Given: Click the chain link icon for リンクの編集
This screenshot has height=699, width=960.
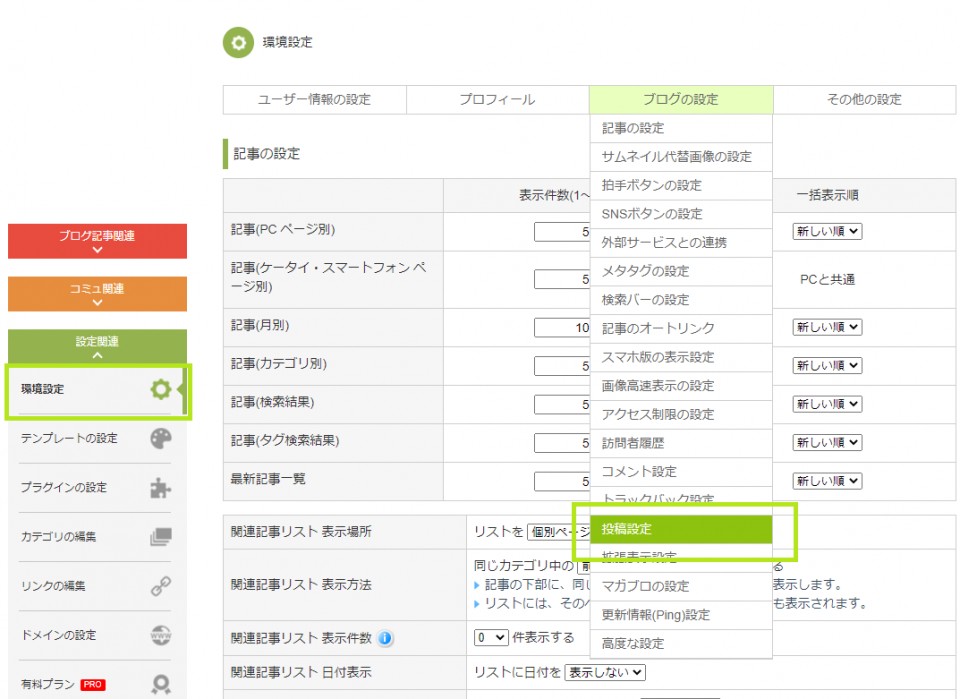Looking at the screenshot, I should point(161,586).
